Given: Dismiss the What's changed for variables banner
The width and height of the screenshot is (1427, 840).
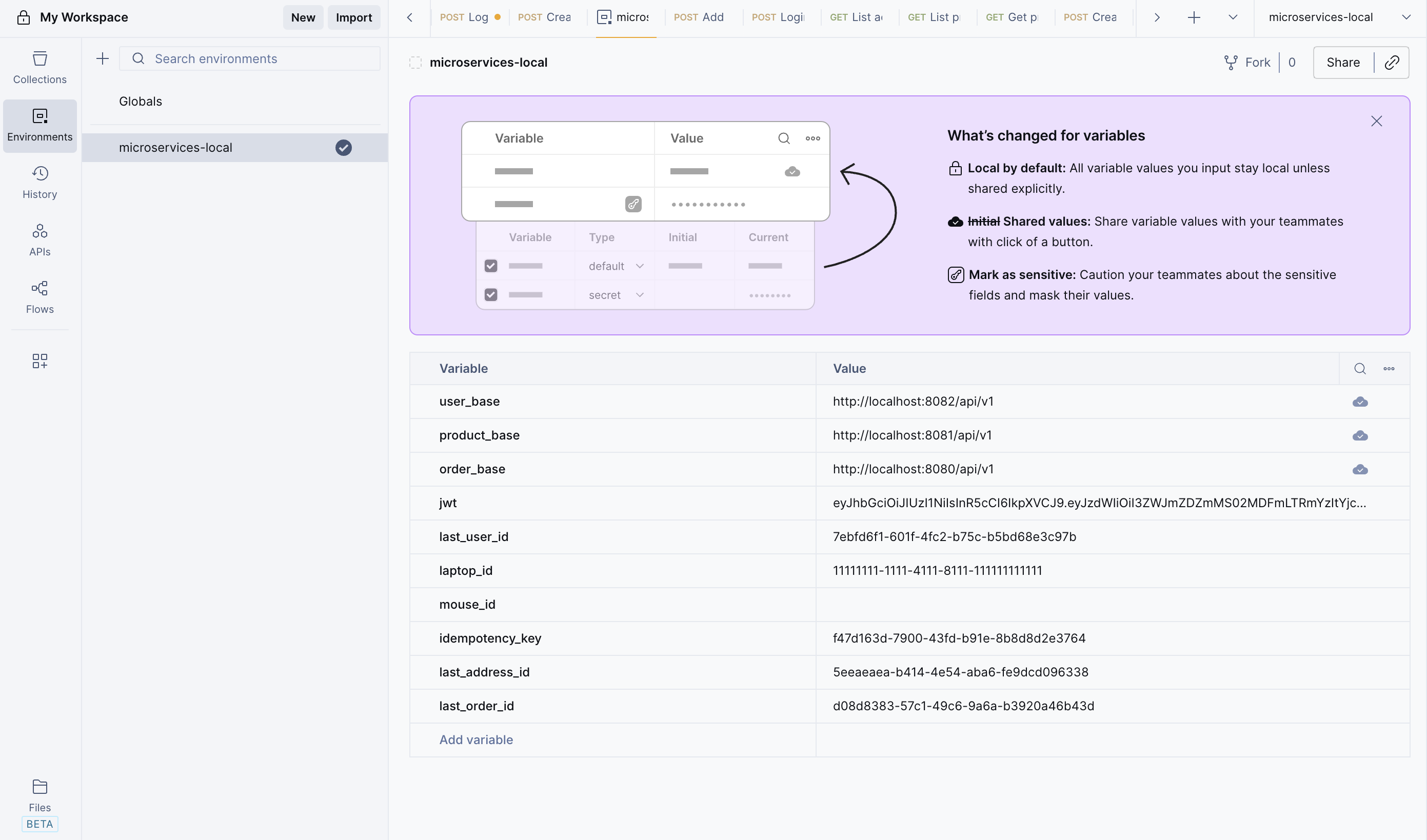Looking at the screenshot, I should (1377, 121).
